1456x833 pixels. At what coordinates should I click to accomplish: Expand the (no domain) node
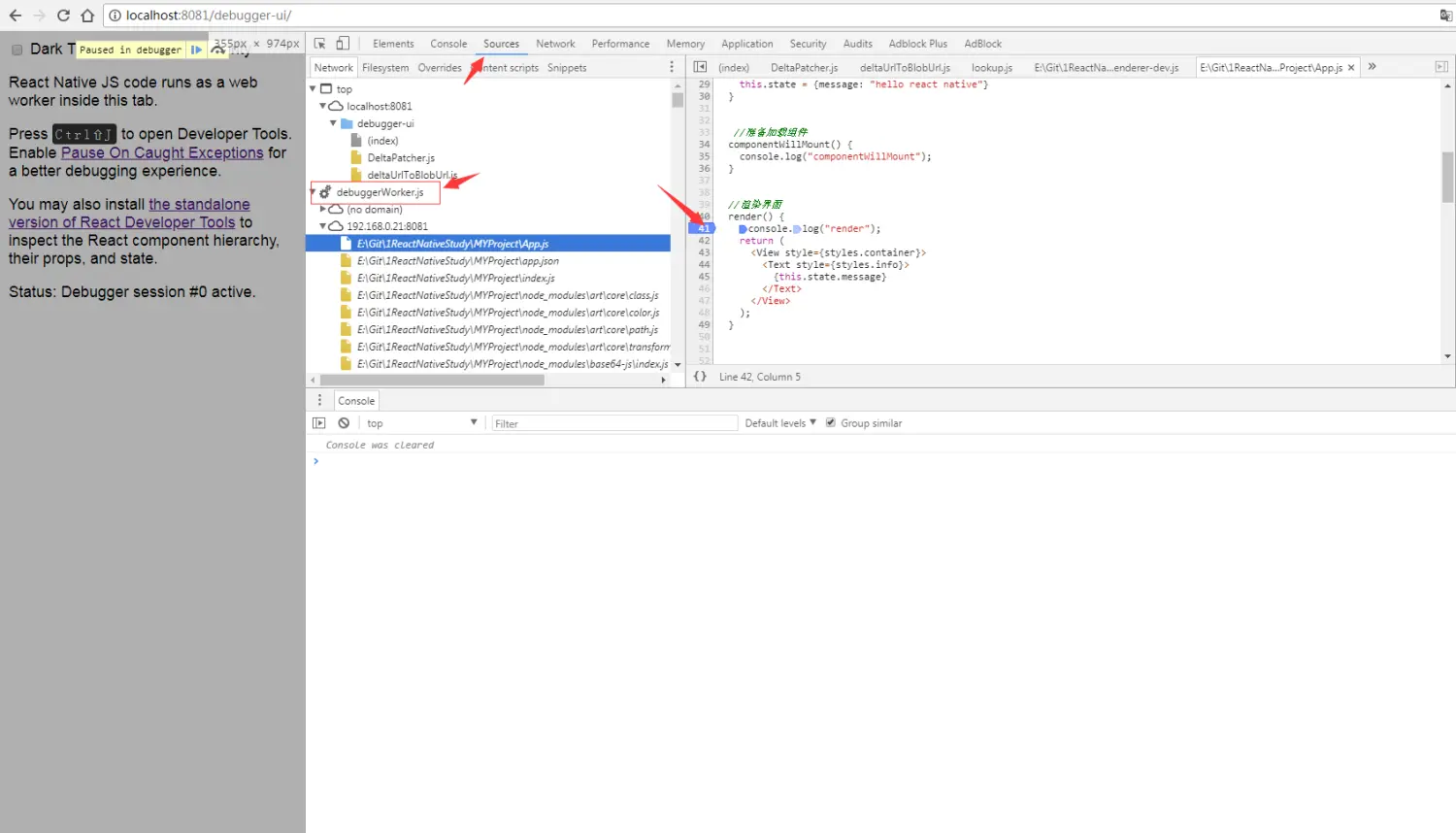coord(323,209)
